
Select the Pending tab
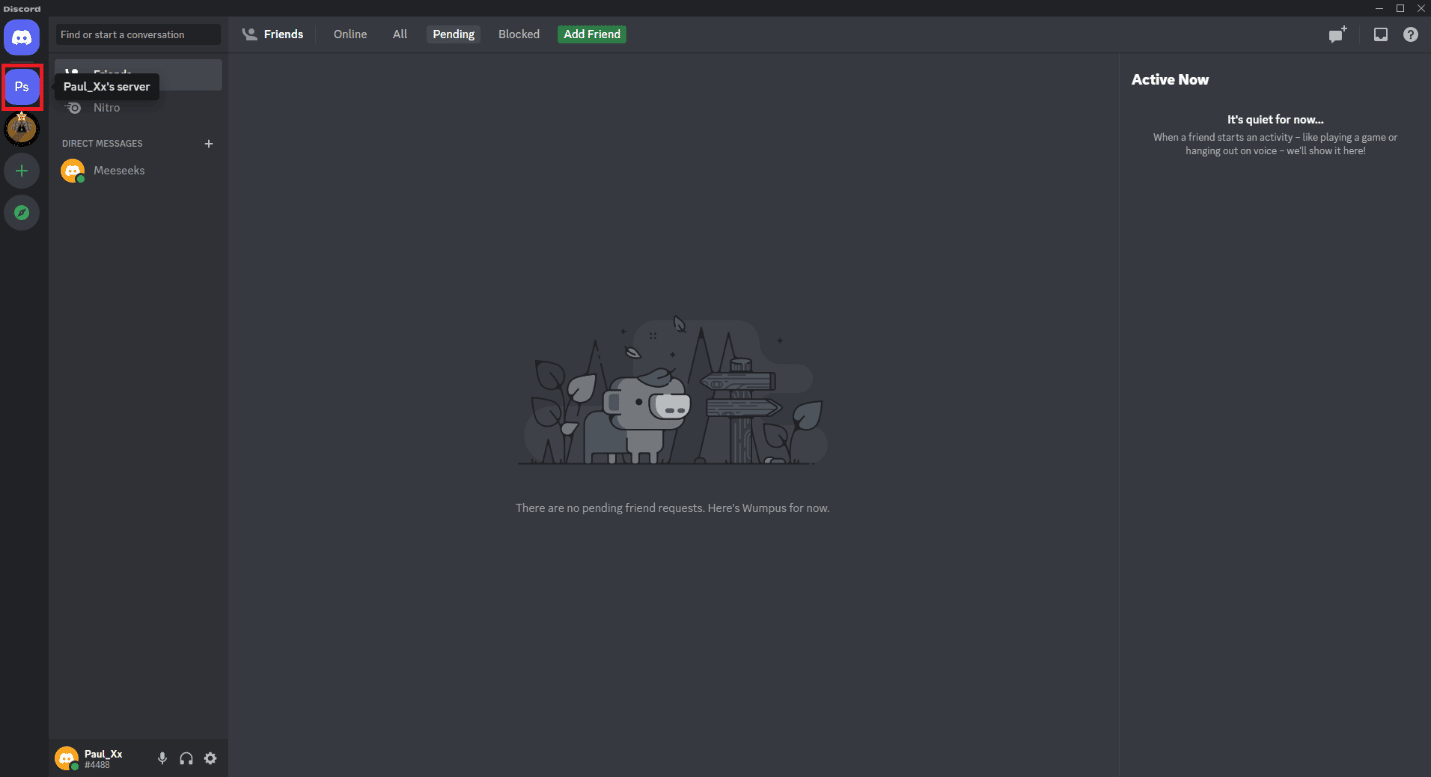click(454, 34)
